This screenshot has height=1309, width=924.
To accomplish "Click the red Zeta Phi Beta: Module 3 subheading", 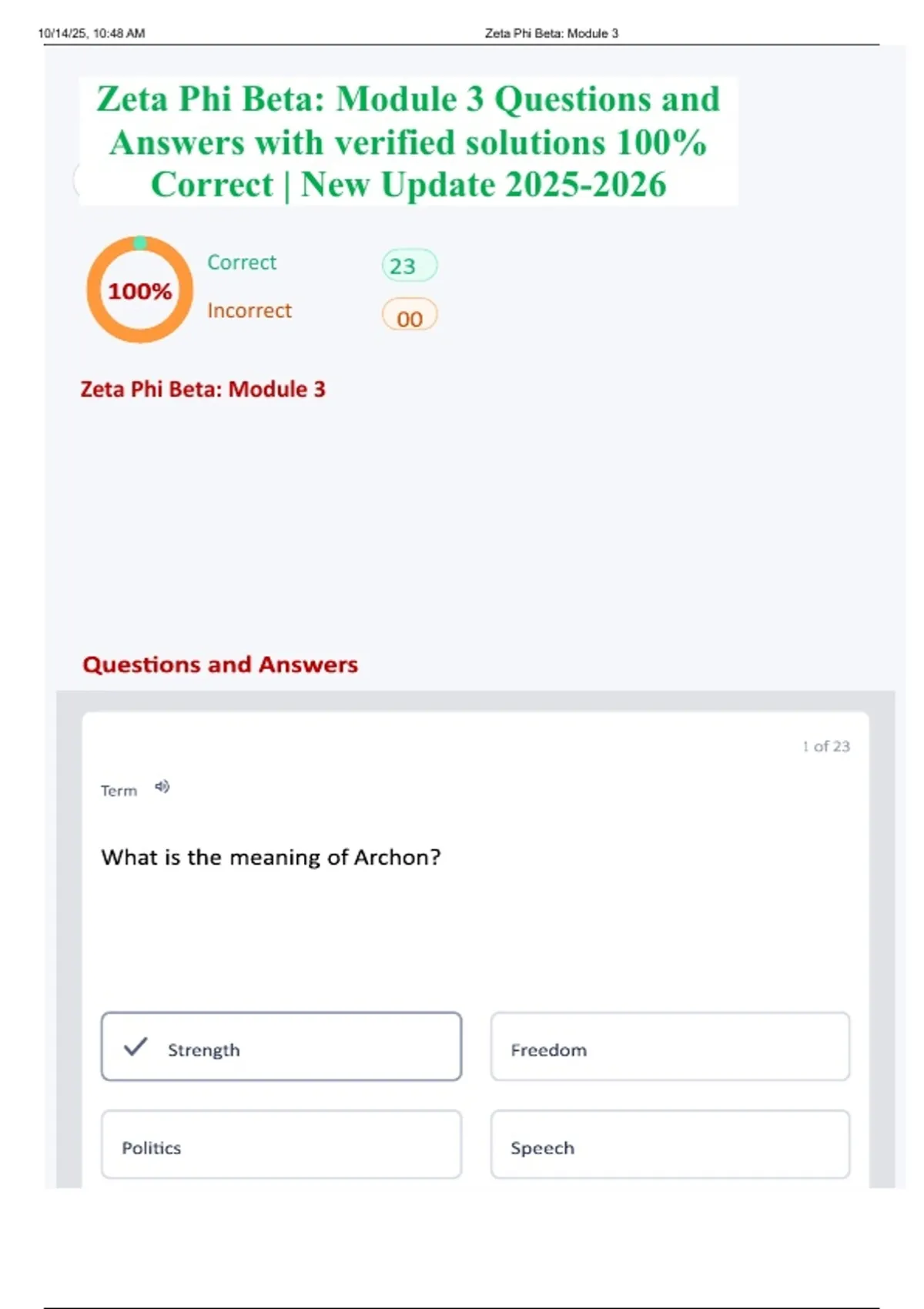I will pos(203,390).
